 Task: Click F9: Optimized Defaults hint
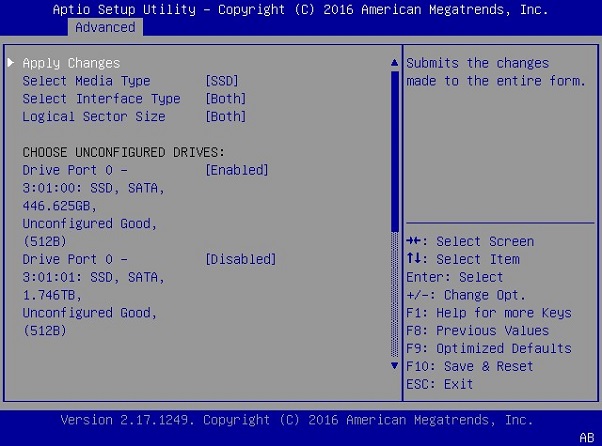pyautogui.click(x=489, y=348)
